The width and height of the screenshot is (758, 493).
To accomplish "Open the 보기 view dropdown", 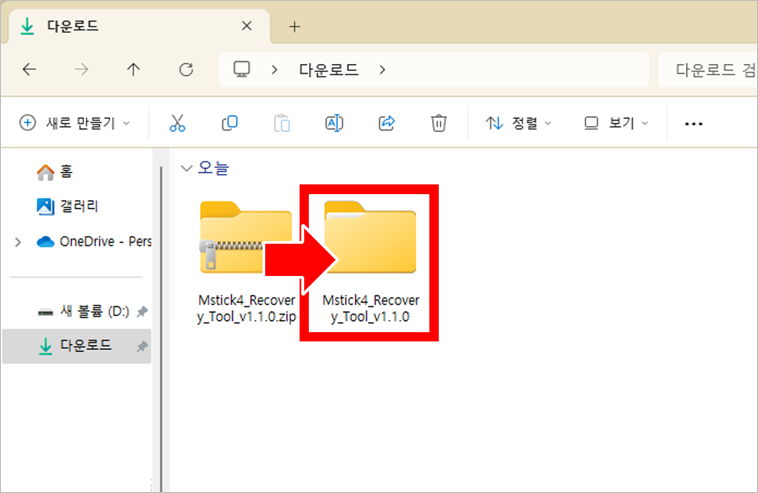I will tap(616, 123).
